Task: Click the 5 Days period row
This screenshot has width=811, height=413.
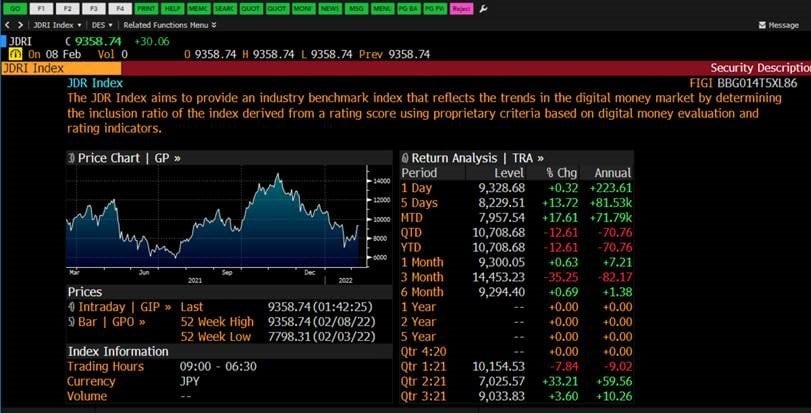Action: point(517,203)
